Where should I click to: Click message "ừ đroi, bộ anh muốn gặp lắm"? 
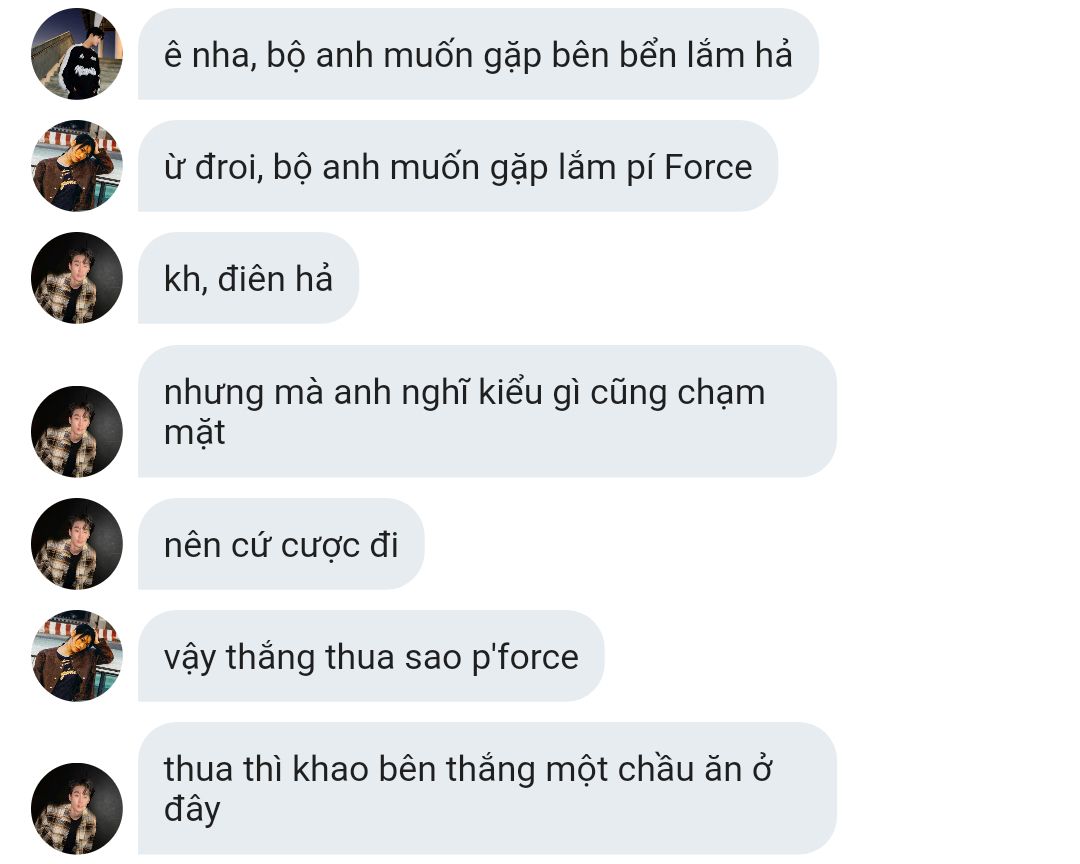[458, 166]
